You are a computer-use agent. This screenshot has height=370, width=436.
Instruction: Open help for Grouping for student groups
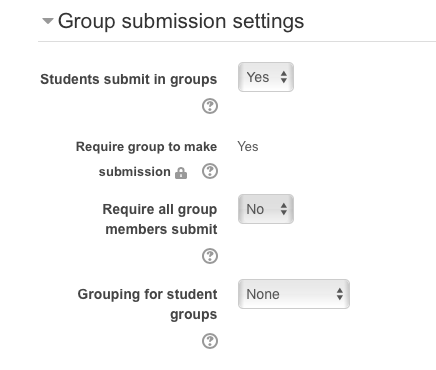coord(210,341)
